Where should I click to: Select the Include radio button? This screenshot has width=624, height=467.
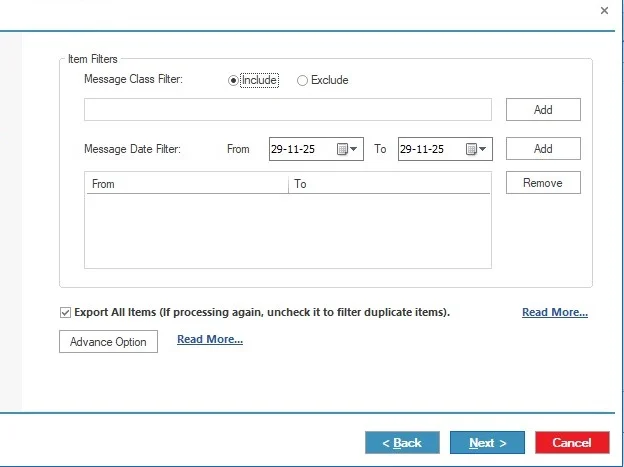tap(233, 80)
